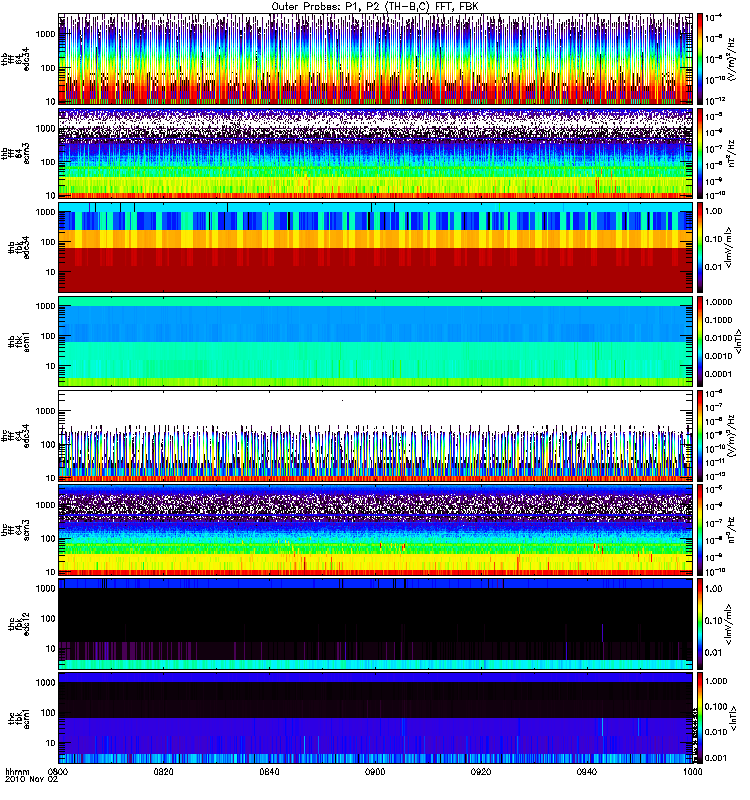Screen dimensions: 750x800
Task: Click the 0840 time axis label
Action: point(269,772)
